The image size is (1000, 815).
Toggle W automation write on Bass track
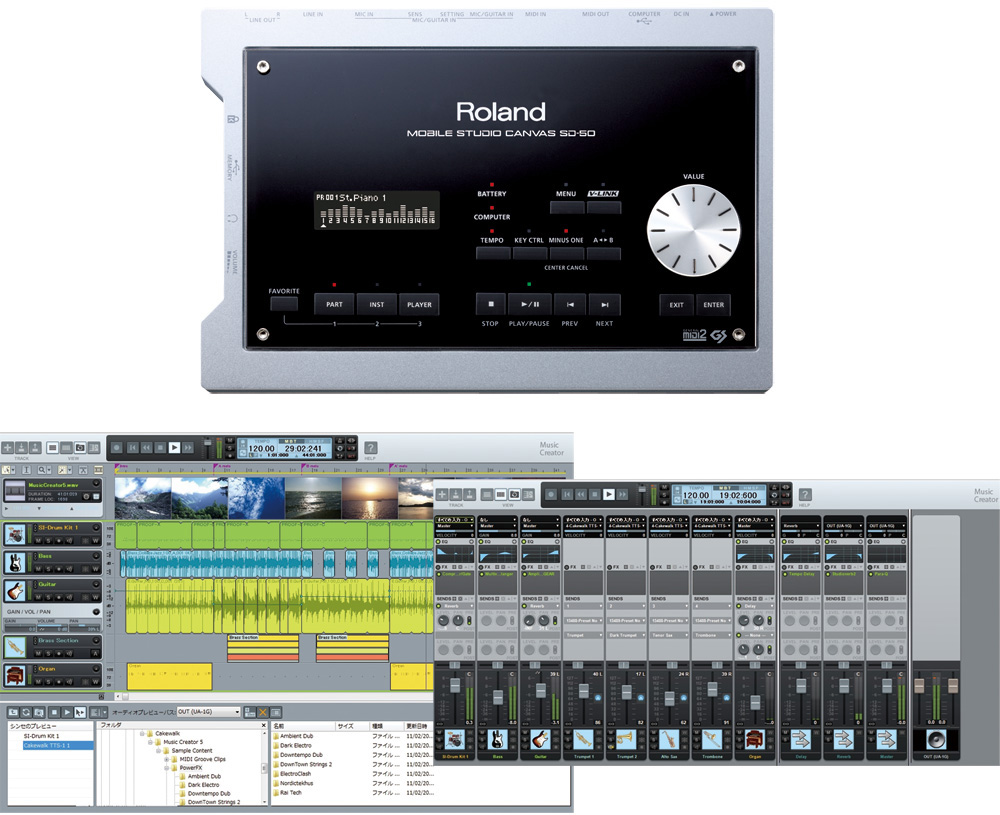96,569
